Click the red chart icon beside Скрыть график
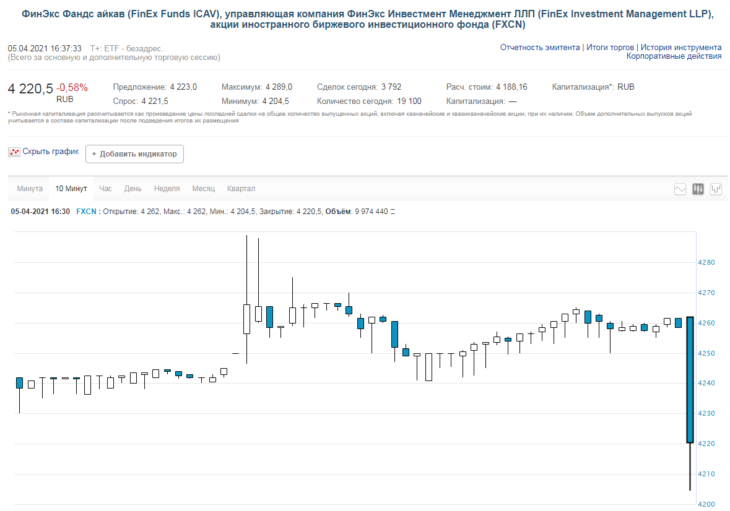This screenshot has width=730, height=511. click(14, 152)
